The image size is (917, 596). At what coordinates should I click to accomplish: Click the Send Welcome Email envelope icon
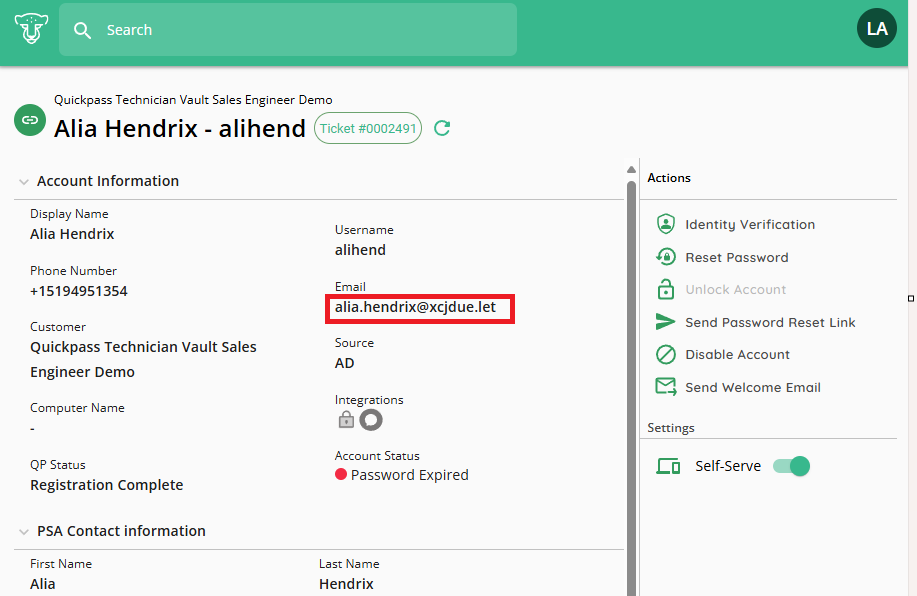point(666,386)
